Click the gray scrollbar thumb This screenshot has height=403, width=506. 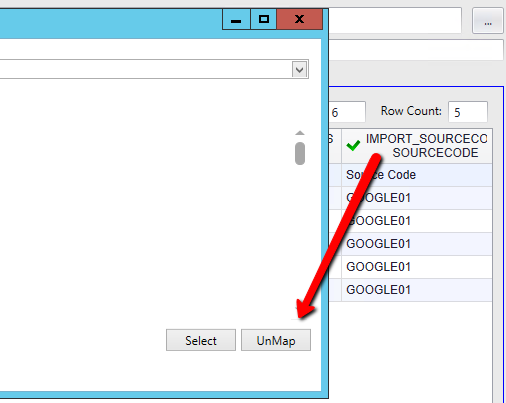coord(300,153)
